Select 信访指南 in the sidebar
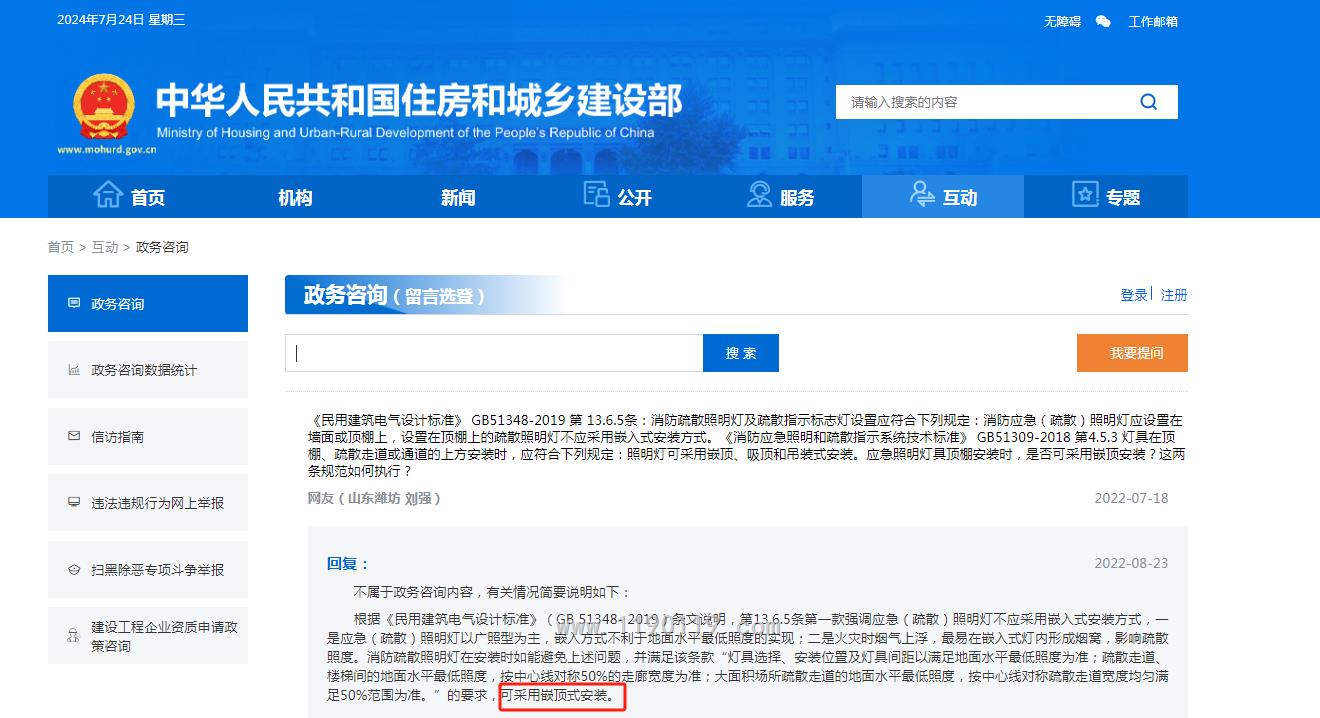 [148, 436]
